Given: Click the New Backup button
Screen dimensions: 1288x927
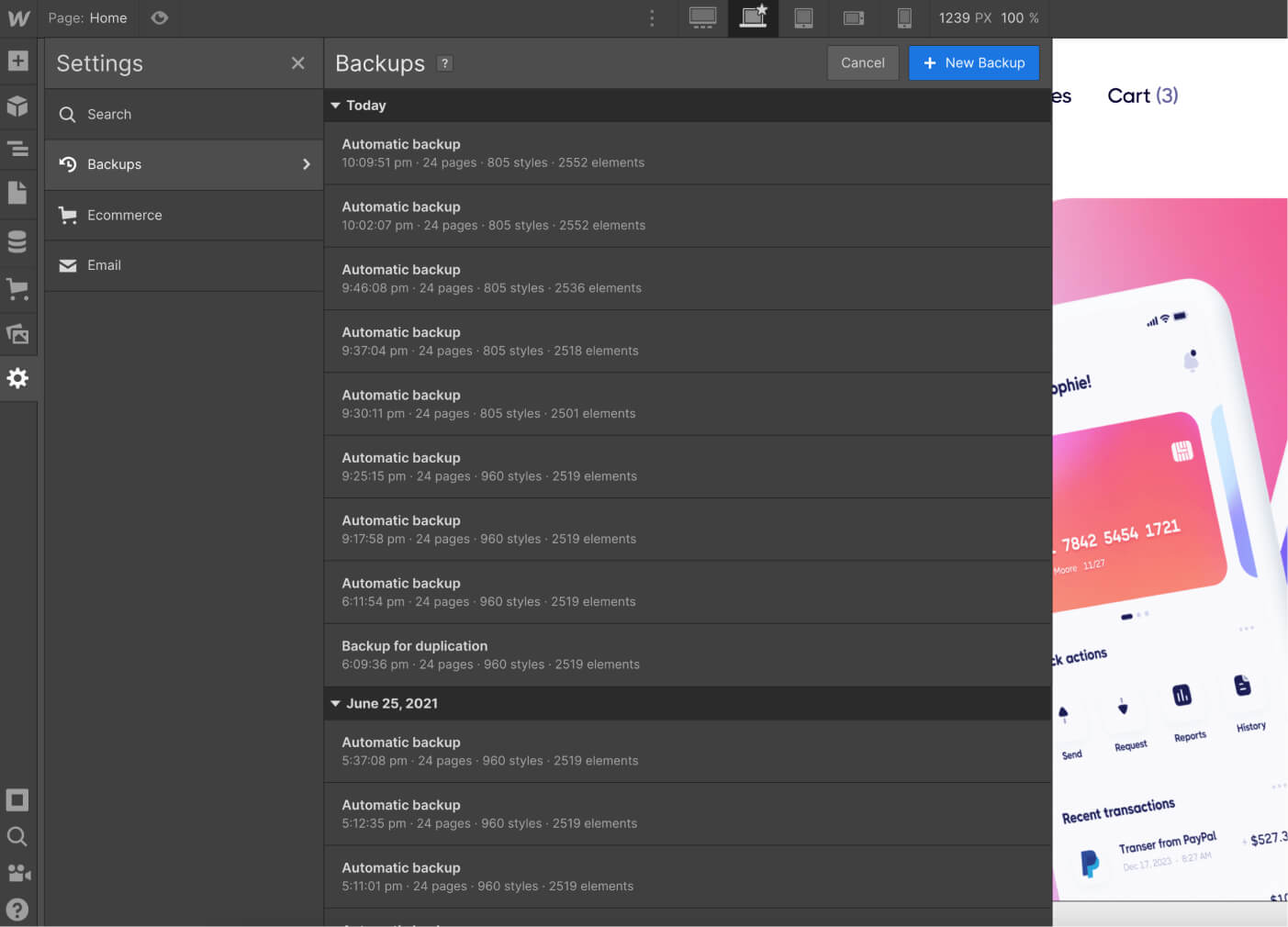Looking at the screenshot, I should point(974,62).
